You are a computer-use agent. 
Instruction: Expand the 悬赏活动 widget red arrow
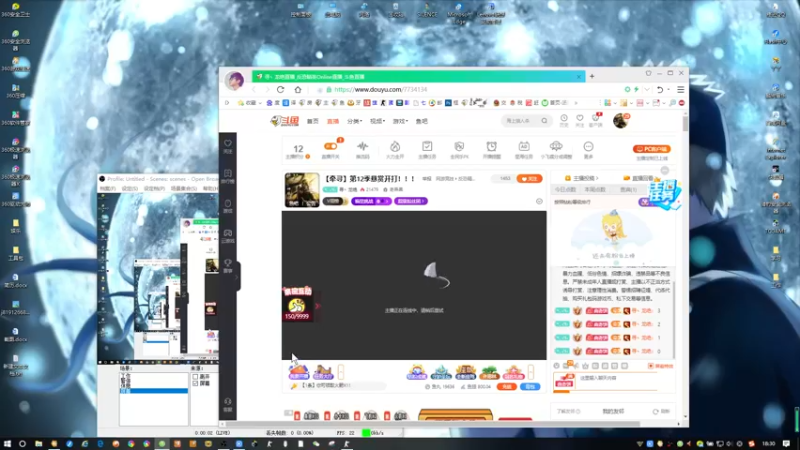(317, 306)
